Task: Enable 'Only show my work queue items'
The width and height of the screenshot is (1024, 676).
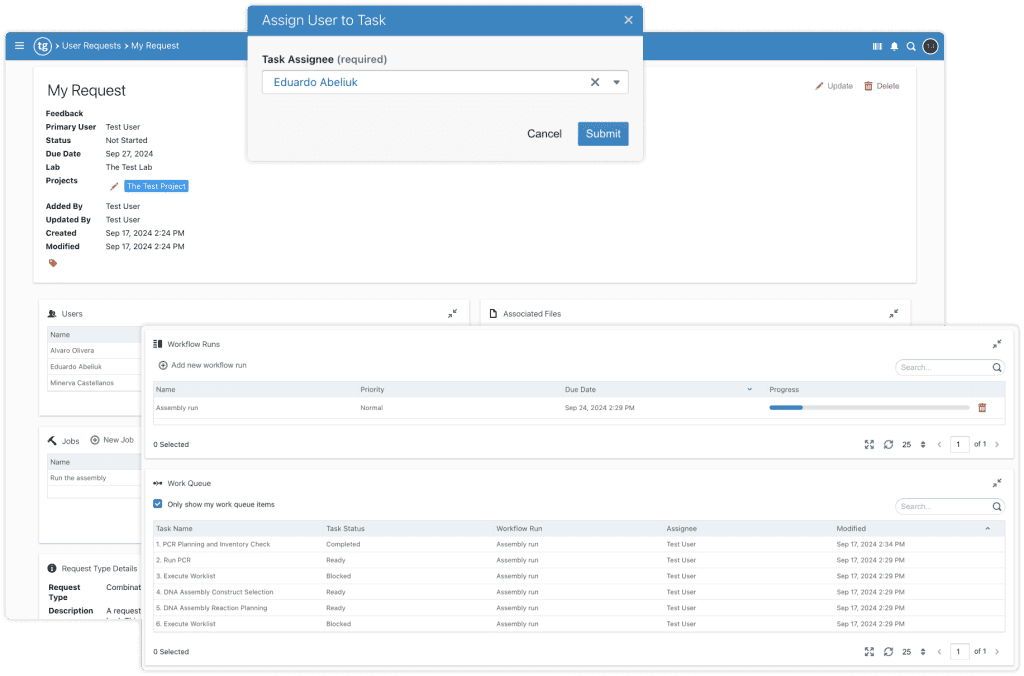Action: 157,505
